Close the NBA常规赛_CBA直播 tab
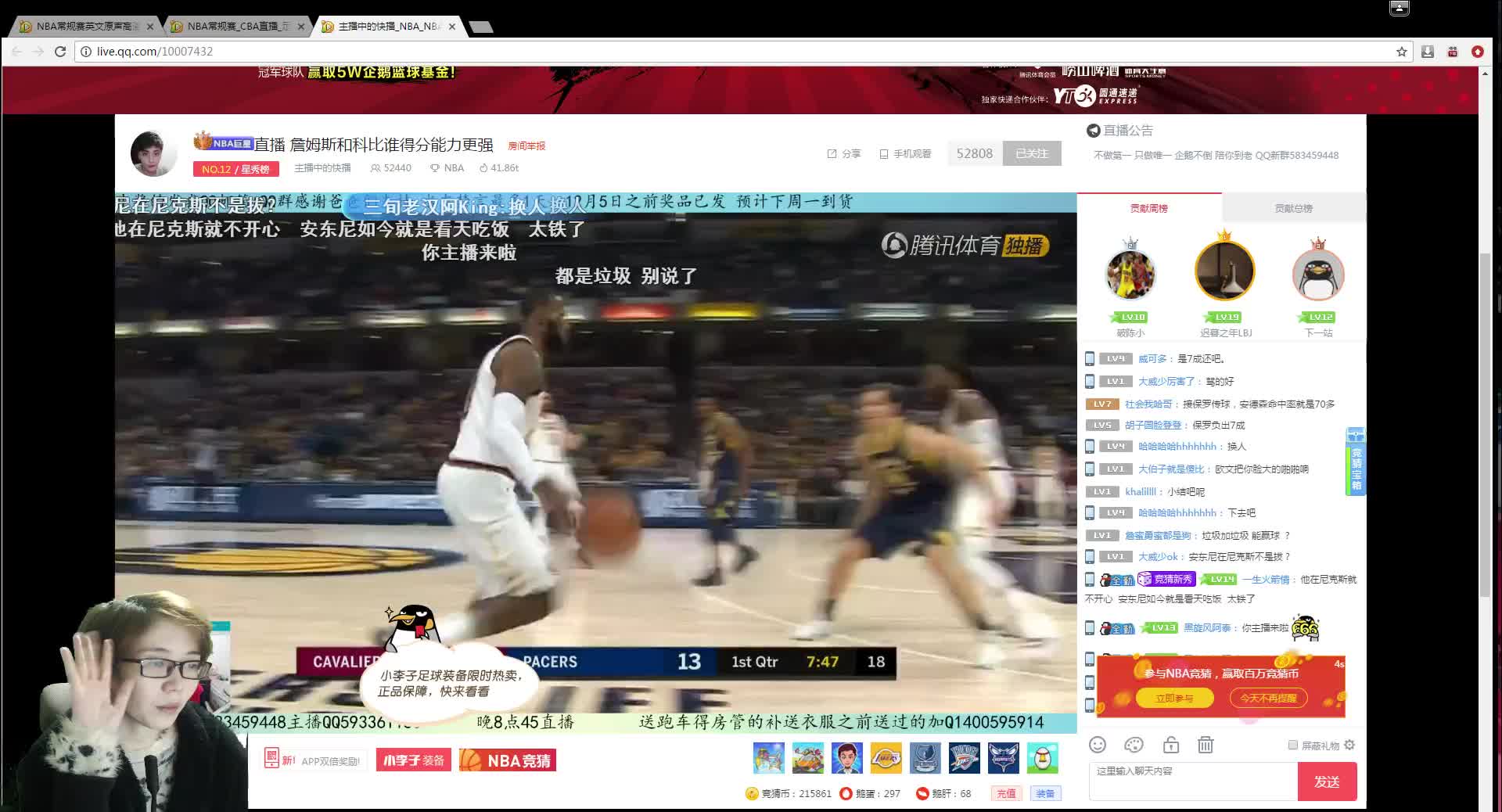Image resolution: width=1502 pixels, height=812 pixels. click(x=301, y=27)
